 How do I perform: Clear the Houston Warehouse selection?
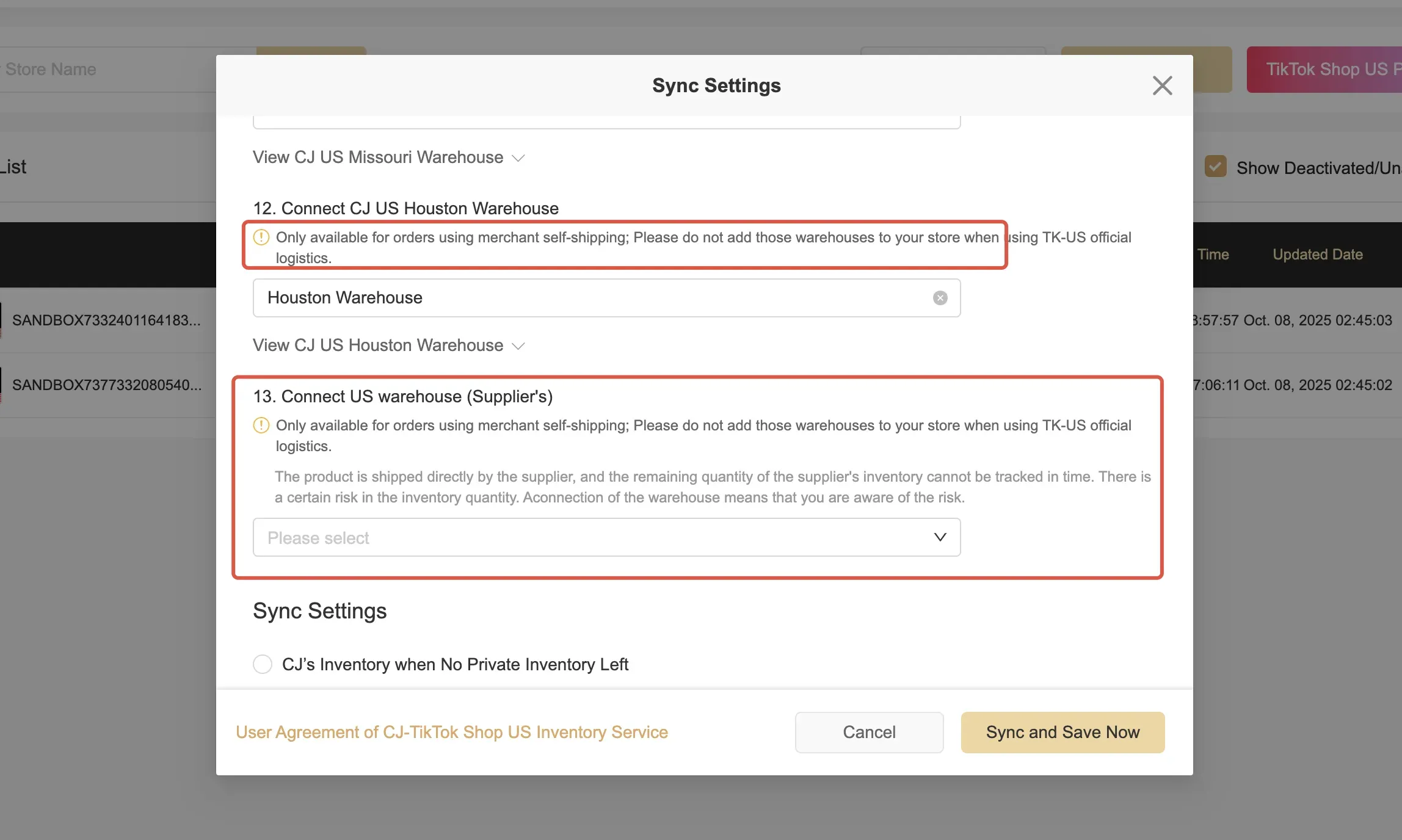click(940, 298)
